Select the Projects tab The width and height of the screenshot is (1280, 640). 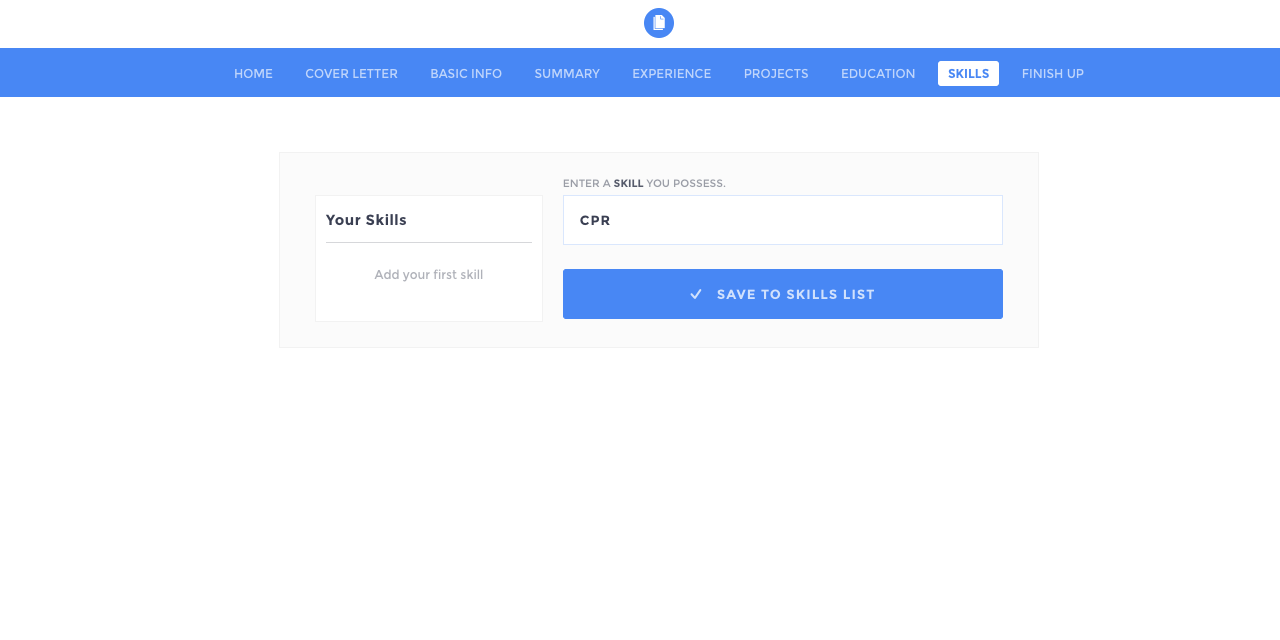tap(776, 74)
